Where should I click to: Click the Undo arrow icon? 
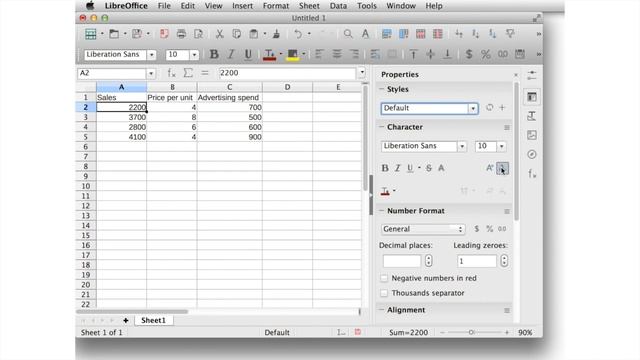(x=298, y=34)
